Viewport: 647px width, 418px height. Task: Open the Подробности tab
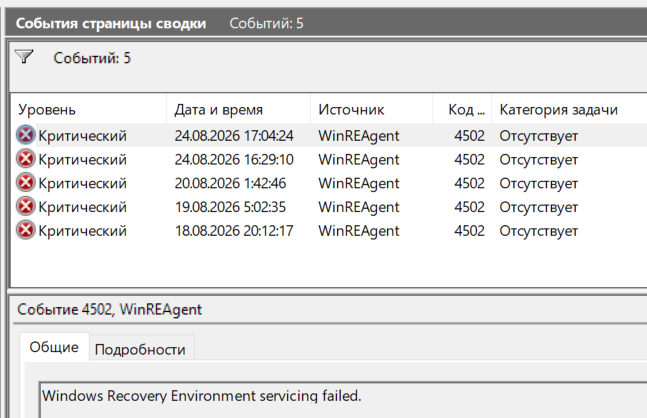pos(140,350)
